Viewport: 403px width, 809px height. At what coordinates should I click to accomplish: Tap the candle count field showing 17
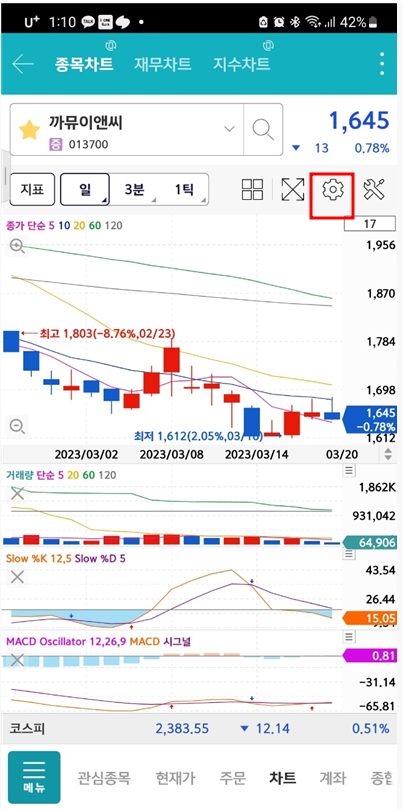click(369, 224)
